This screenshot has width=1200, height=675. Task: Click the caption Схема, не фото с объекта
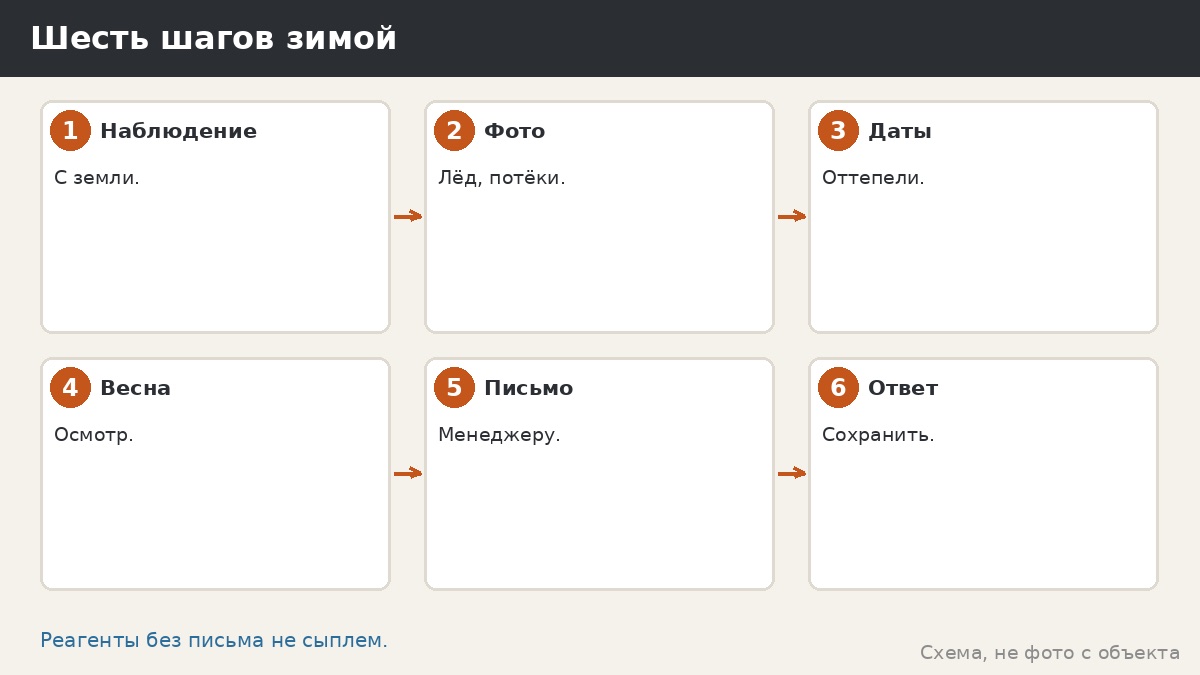click(x=1050, y=653)
